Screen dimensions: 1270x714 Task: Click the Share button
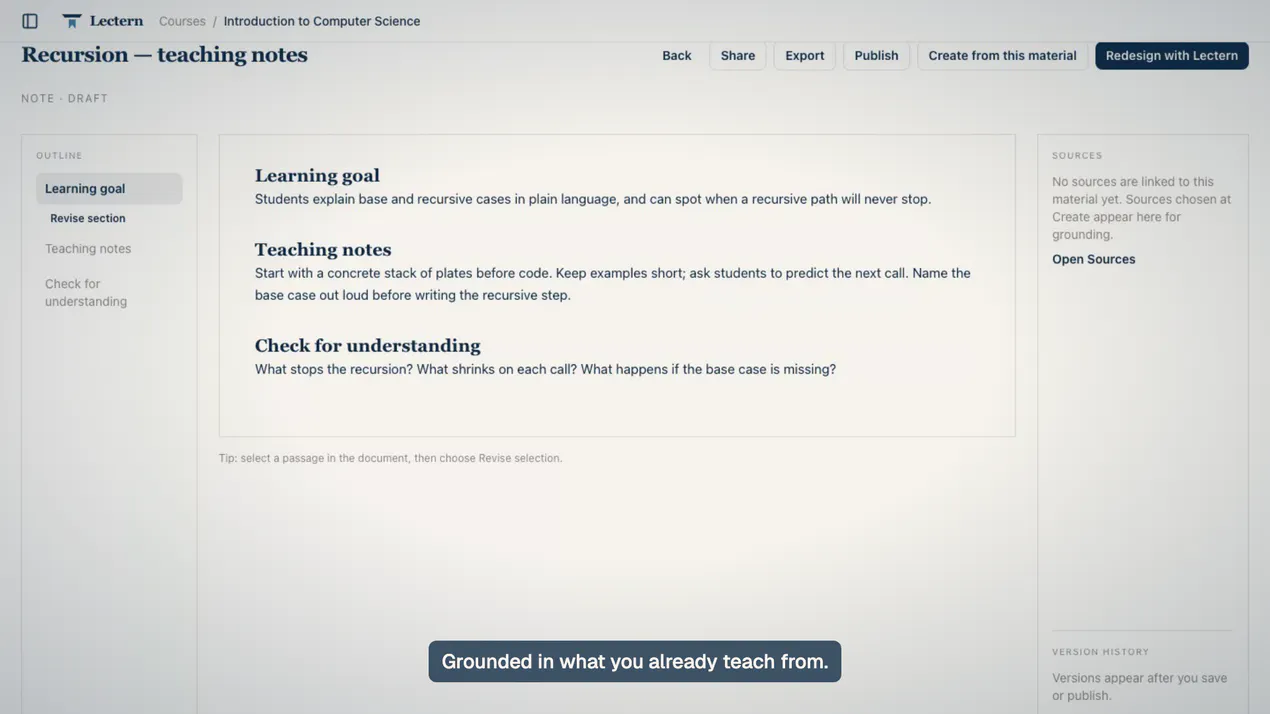(738, 56)
